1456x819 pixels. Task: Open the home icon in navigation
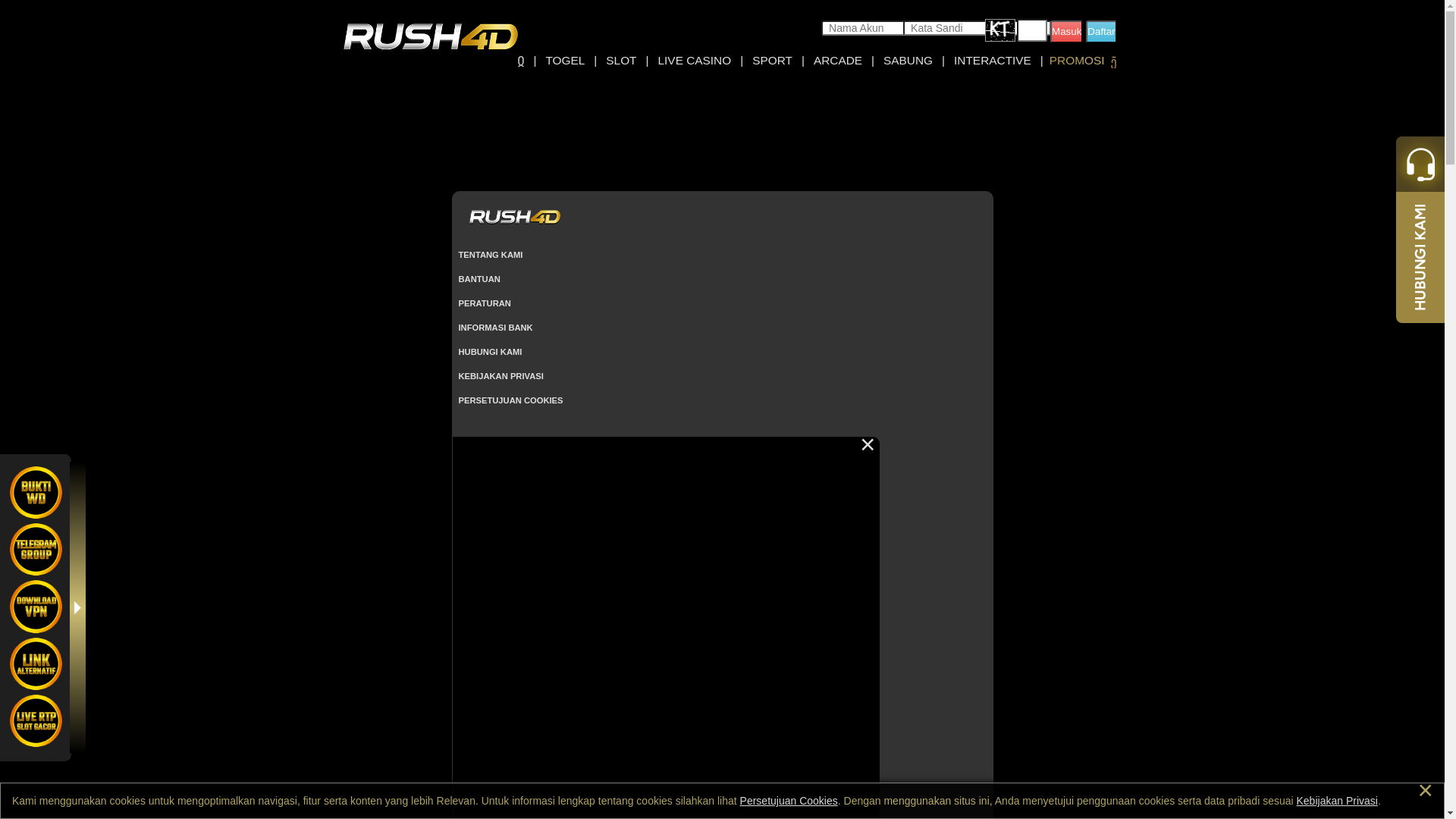[521, 61]
